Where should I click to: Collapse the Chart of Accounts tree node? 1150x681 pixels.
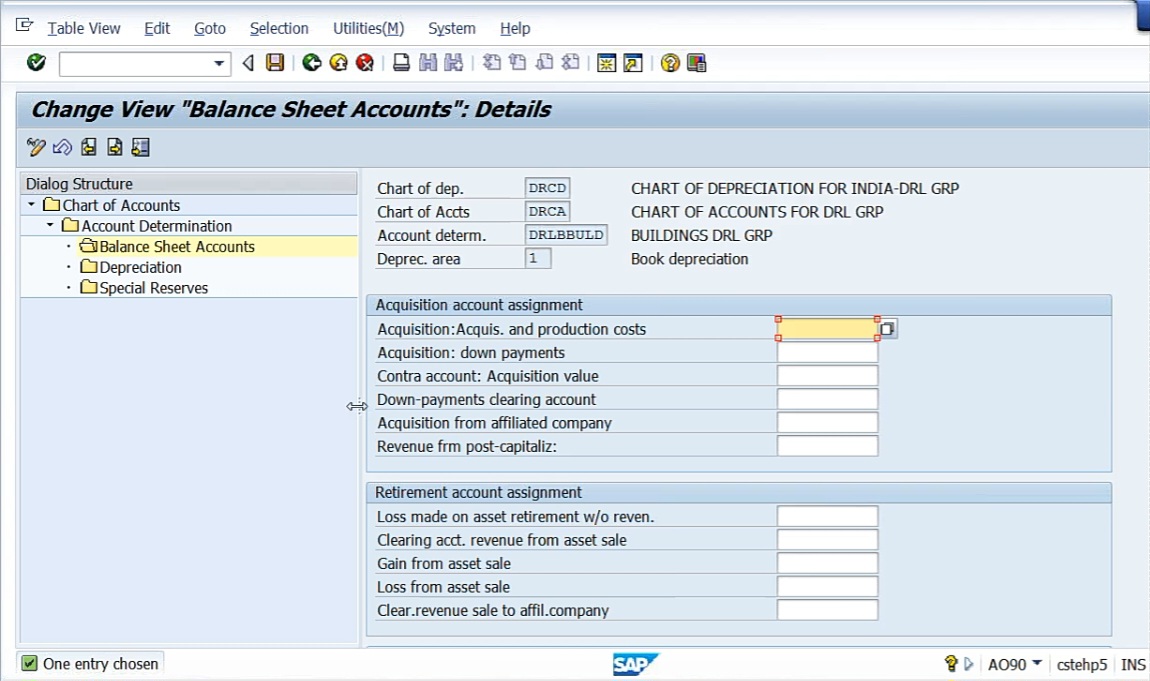[x=32, y=205]
